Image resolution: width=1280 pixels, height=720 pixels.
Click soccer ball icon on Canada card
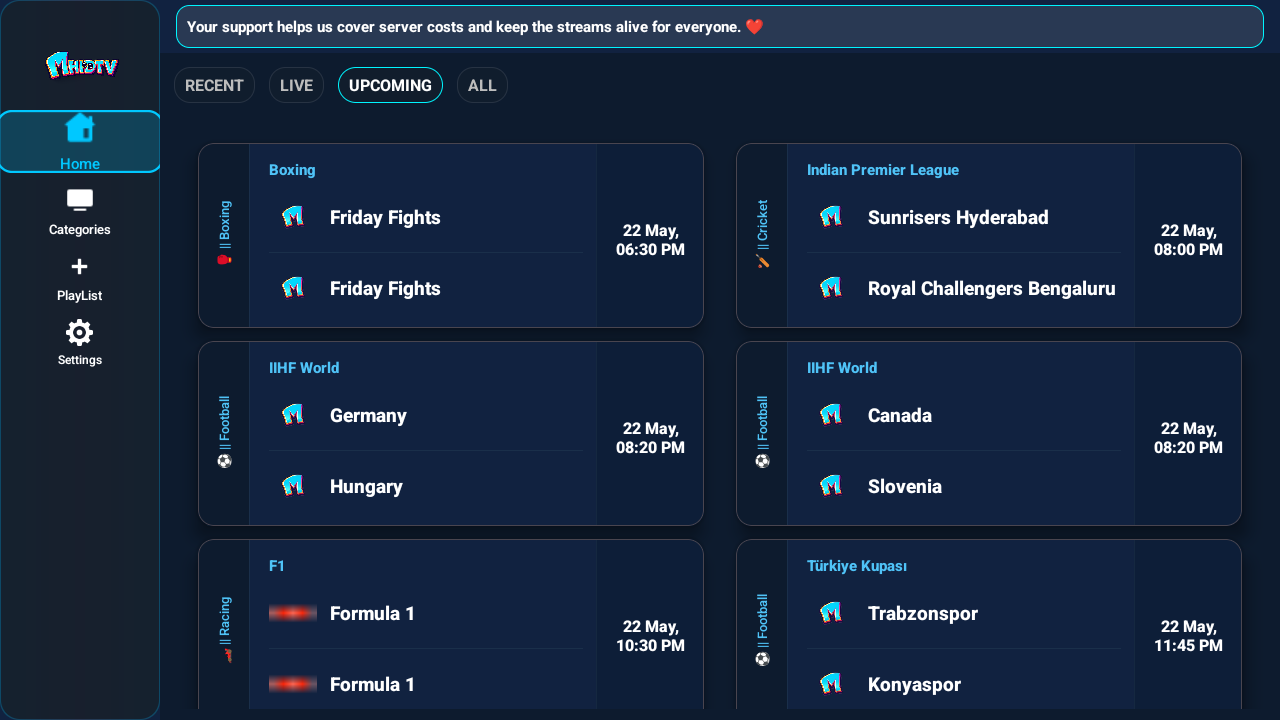coord(762,461)
